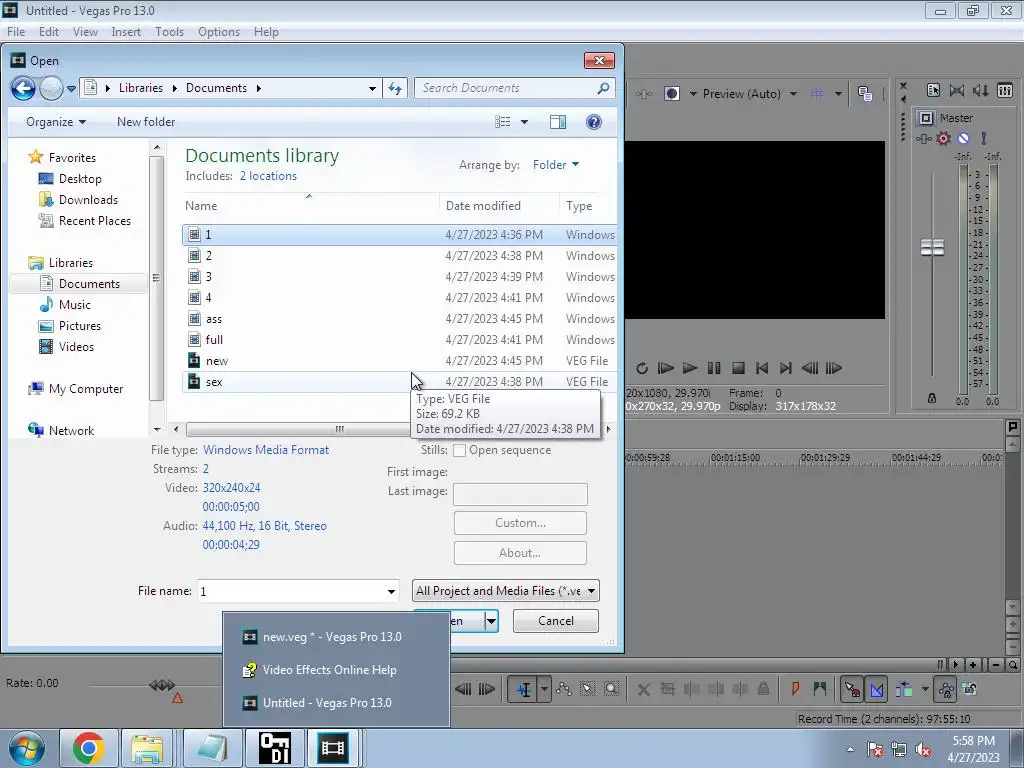Open the Tools menu
Screen dimensions: 1024x768
coord(169,32)
